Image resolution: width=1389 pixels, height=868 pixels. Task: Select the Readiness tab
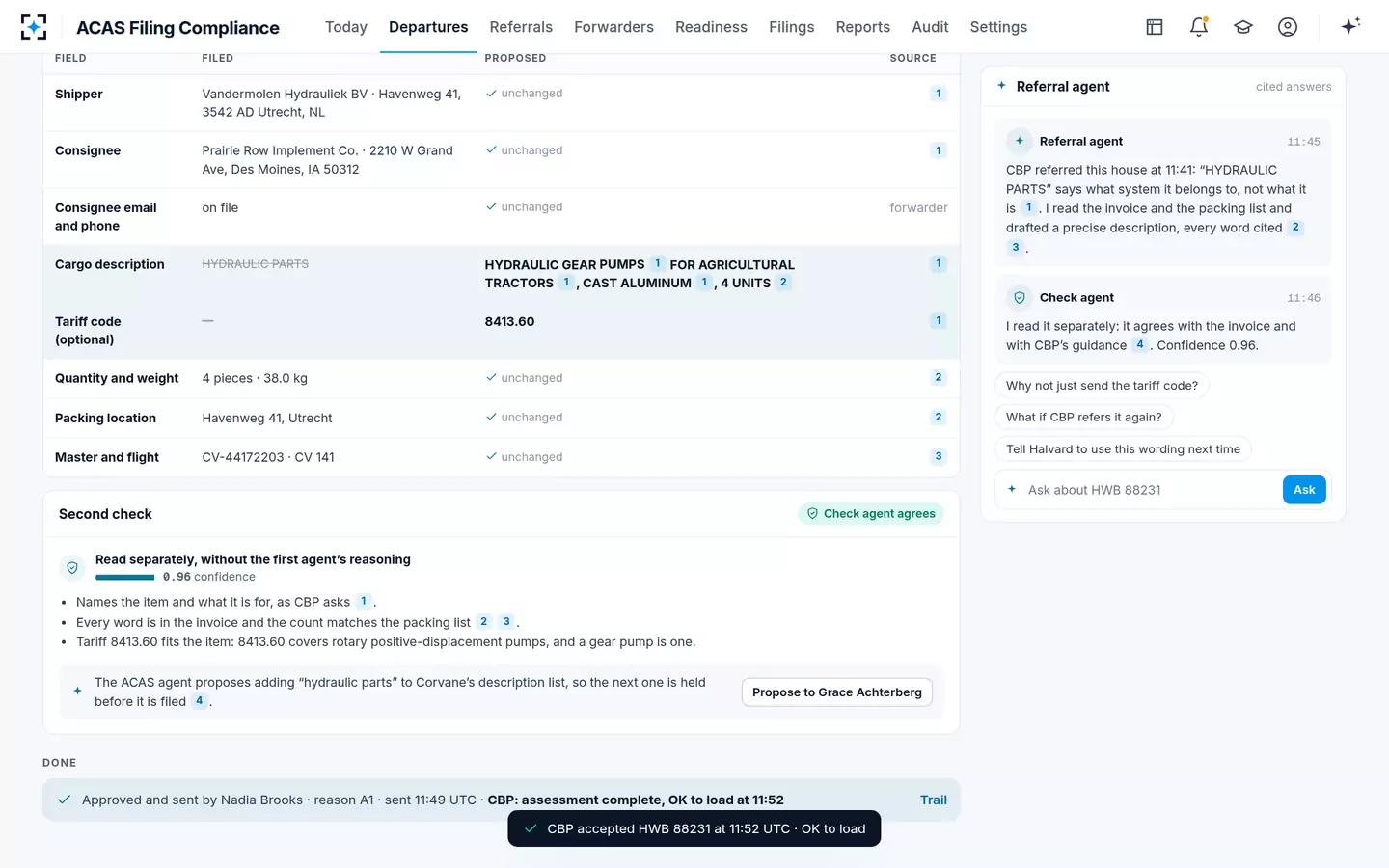pyautogui.click(x=711, y=27)
